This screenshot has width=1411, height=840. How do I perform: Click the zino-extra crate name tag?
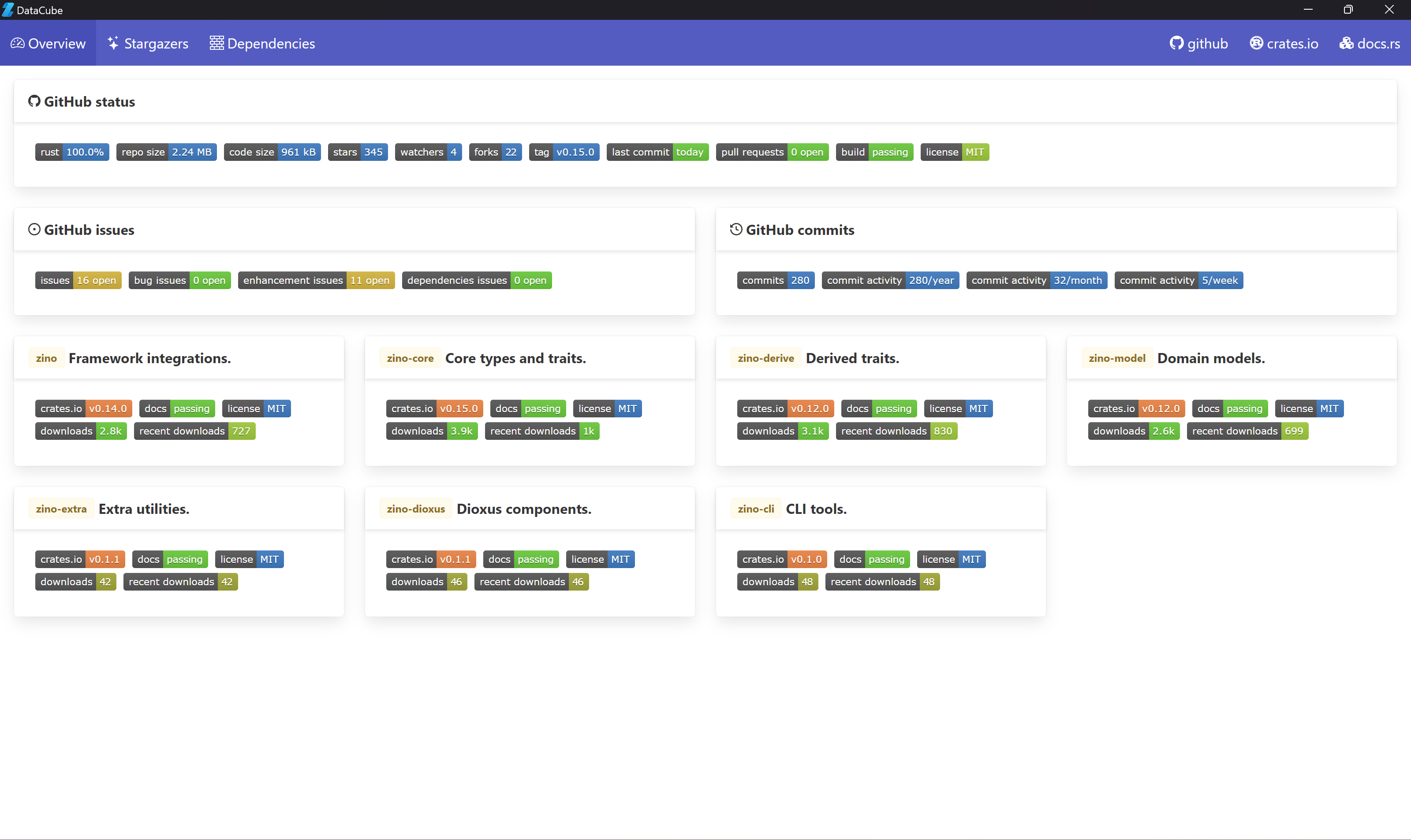(61, 508)
